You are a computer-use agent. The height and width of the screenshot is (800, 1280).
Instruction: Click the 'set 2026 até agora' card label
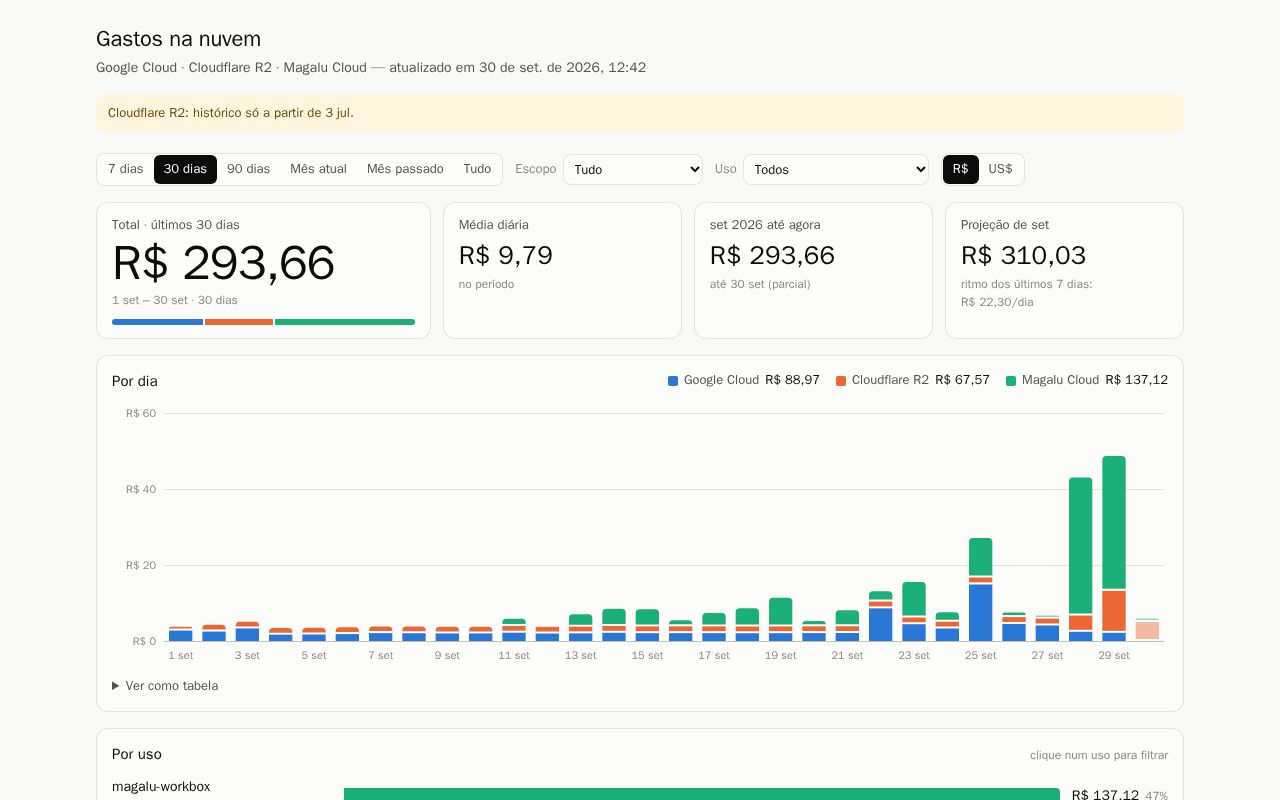click(765, 225)
